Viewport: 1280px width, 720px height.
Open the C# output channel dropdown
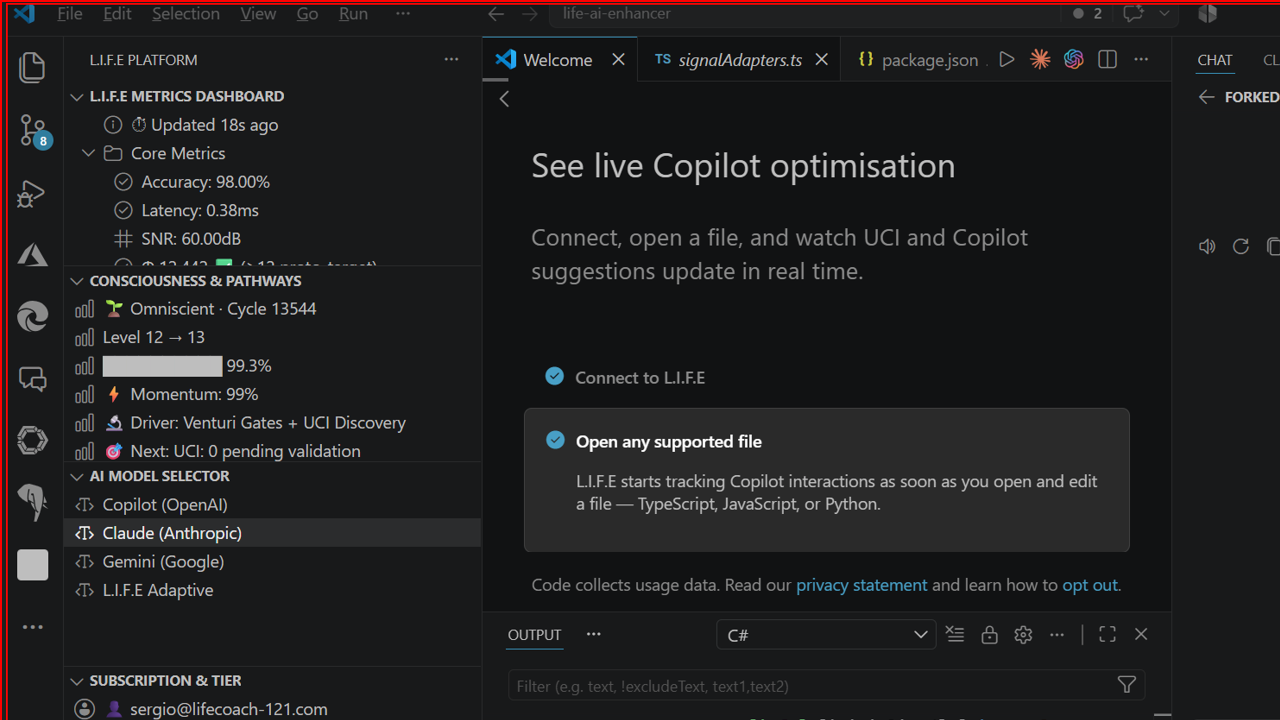click(826, 635)
